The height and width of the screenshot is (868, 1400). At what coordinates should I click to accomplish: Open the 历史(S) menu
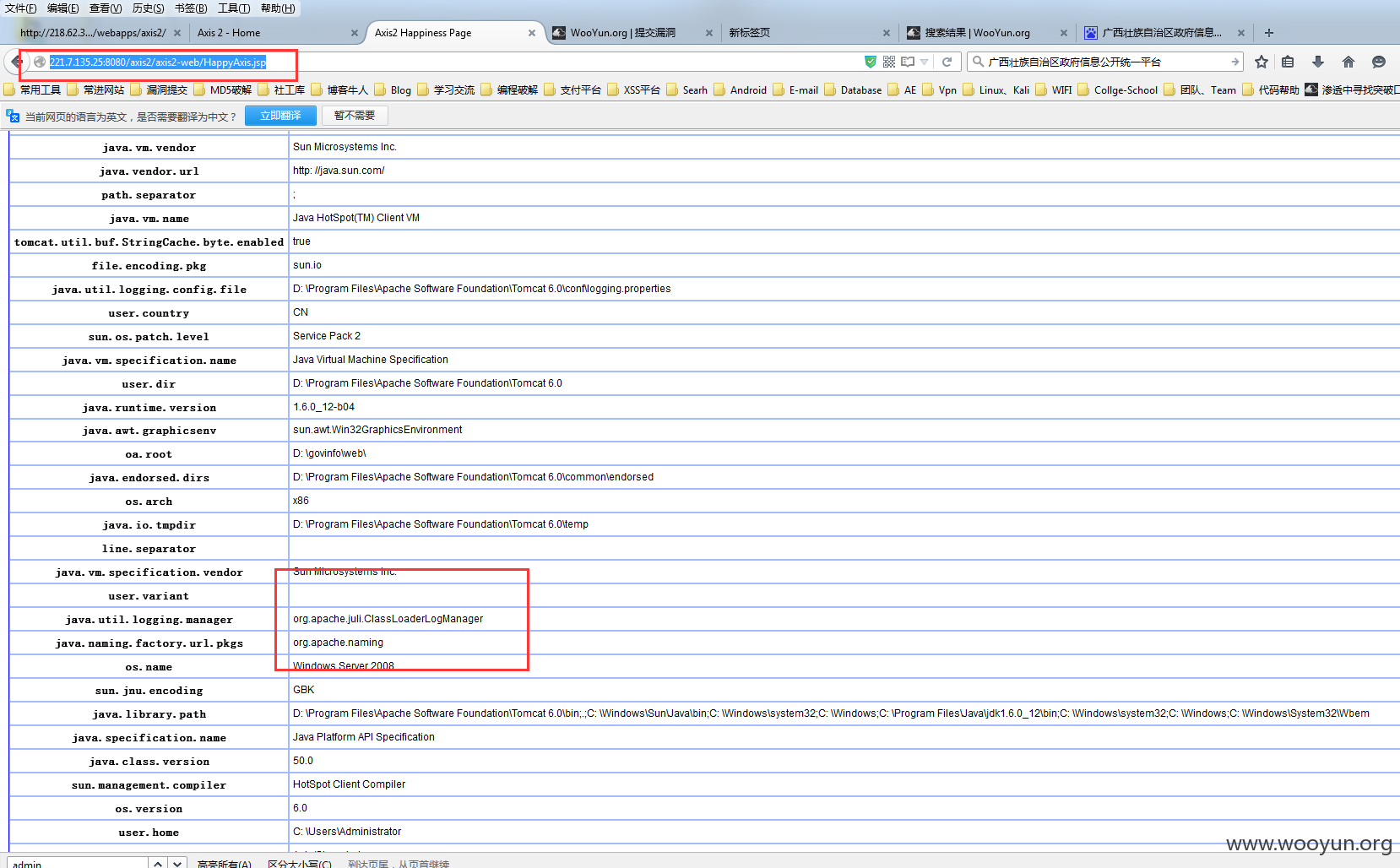tap(149, 8)
